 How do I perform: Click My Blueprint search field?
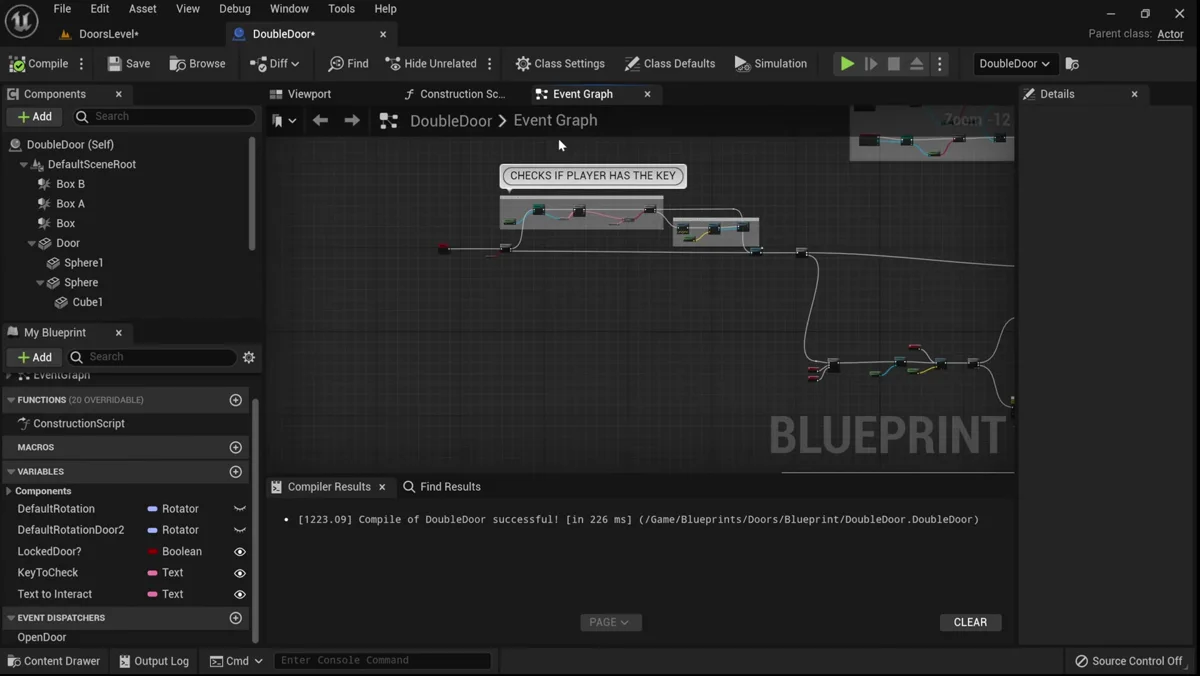pos(151,357)
